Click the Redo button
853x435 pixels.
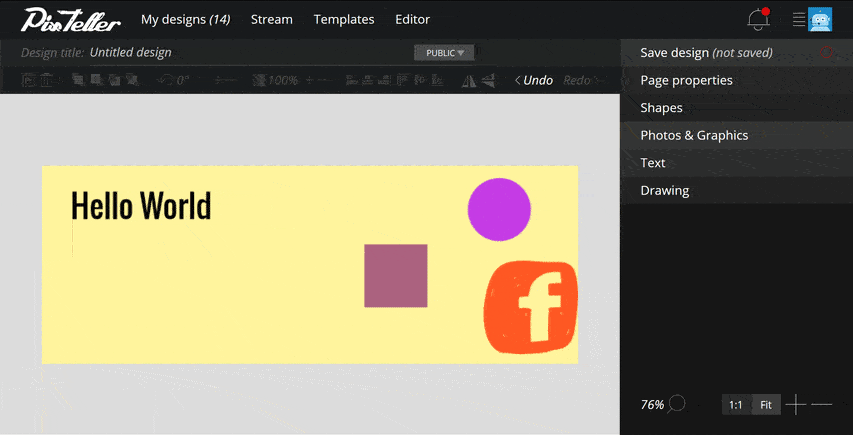tap(583, 80)
